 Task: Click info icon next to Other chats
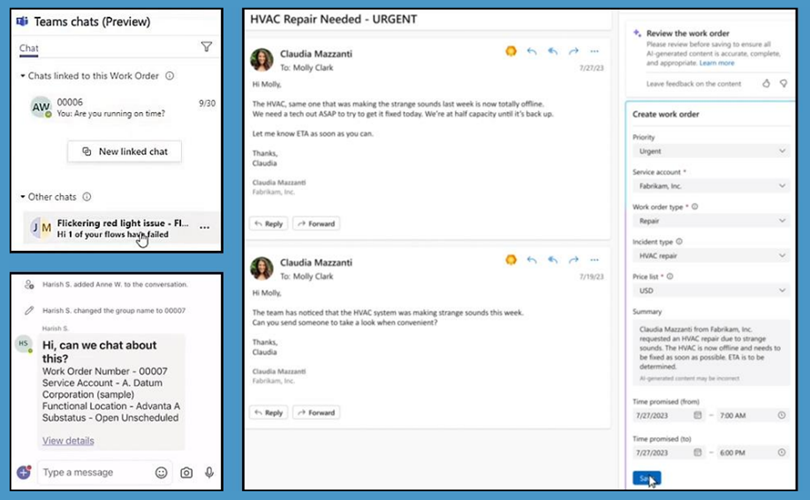87,197
